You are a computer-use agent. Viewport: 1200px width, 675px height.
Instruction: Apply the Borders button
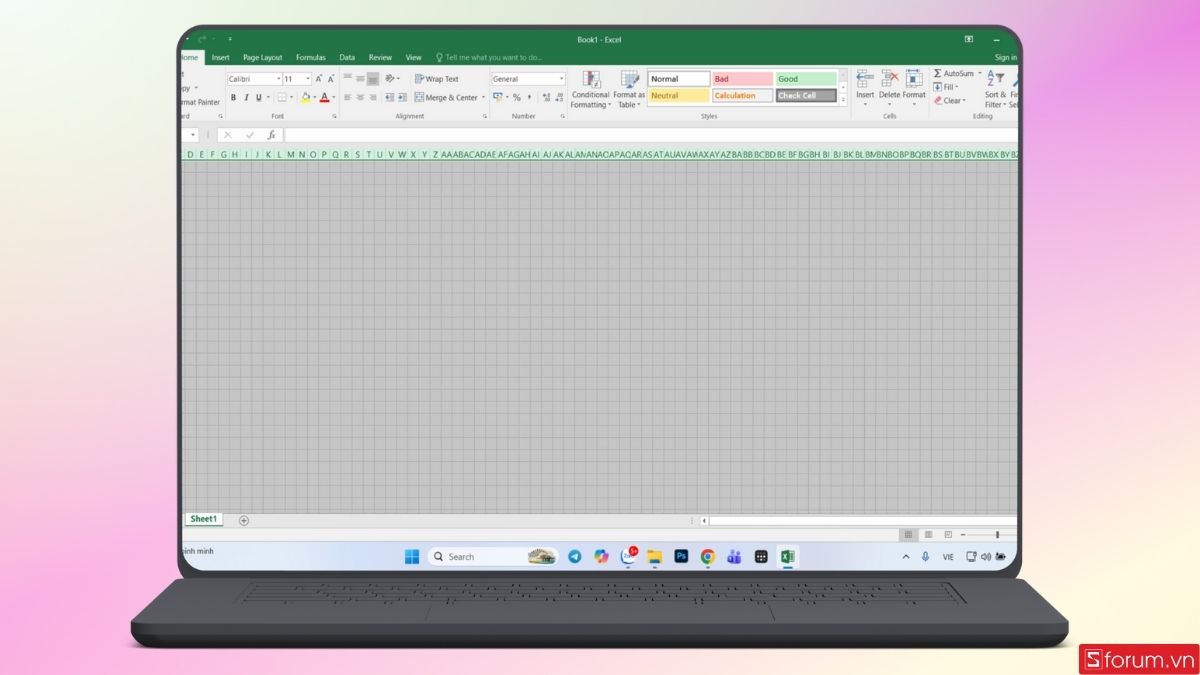click(x=282, y=98)
